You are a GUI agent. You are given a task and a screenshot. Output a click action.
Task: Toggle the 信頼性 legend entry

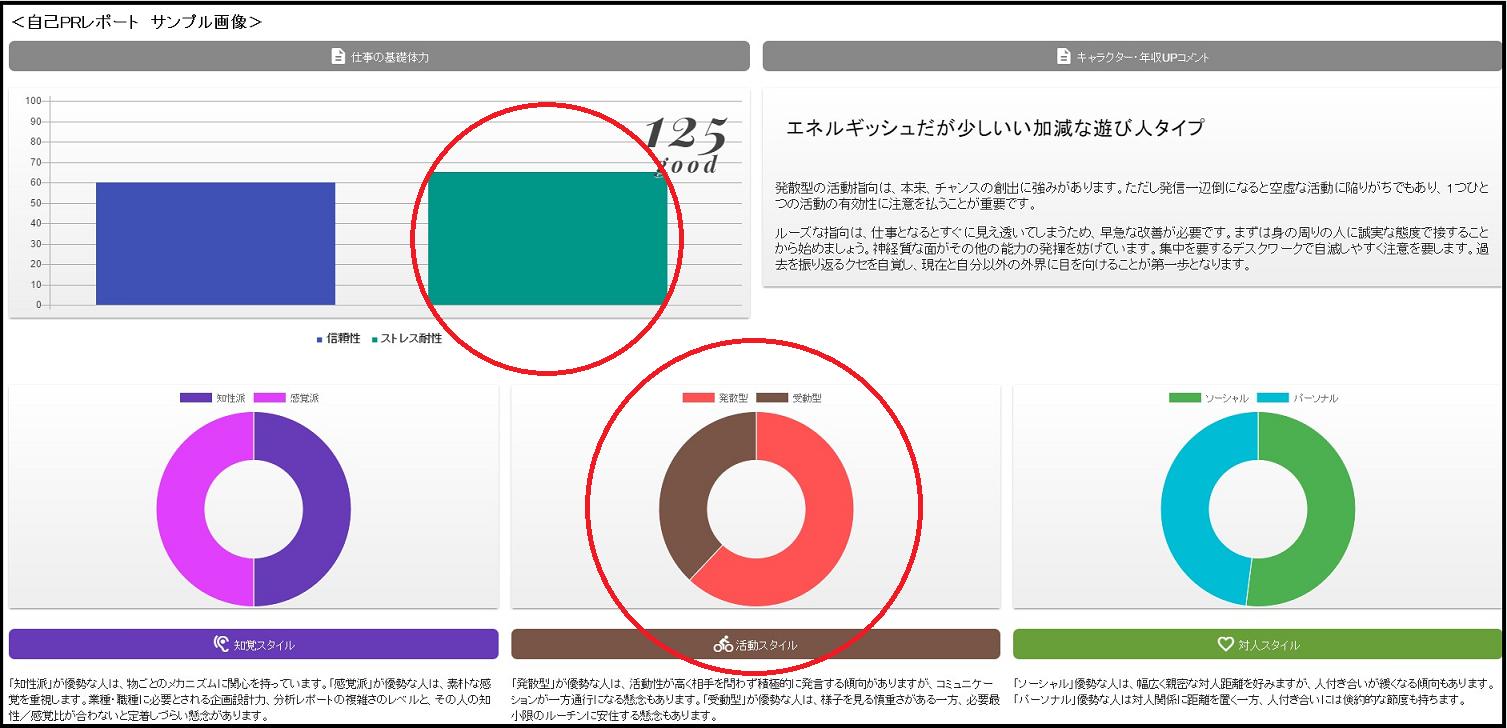[x=338, y=339]
